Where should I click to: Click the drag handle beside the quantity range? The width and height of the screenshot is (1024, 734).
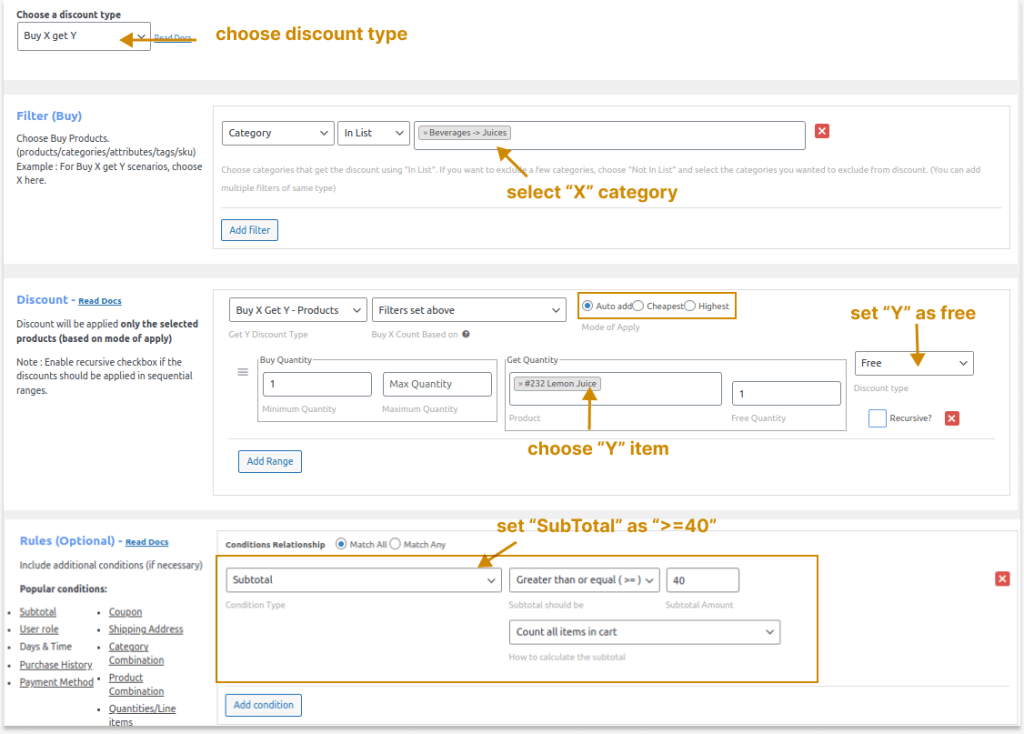(x=241, y=371)
